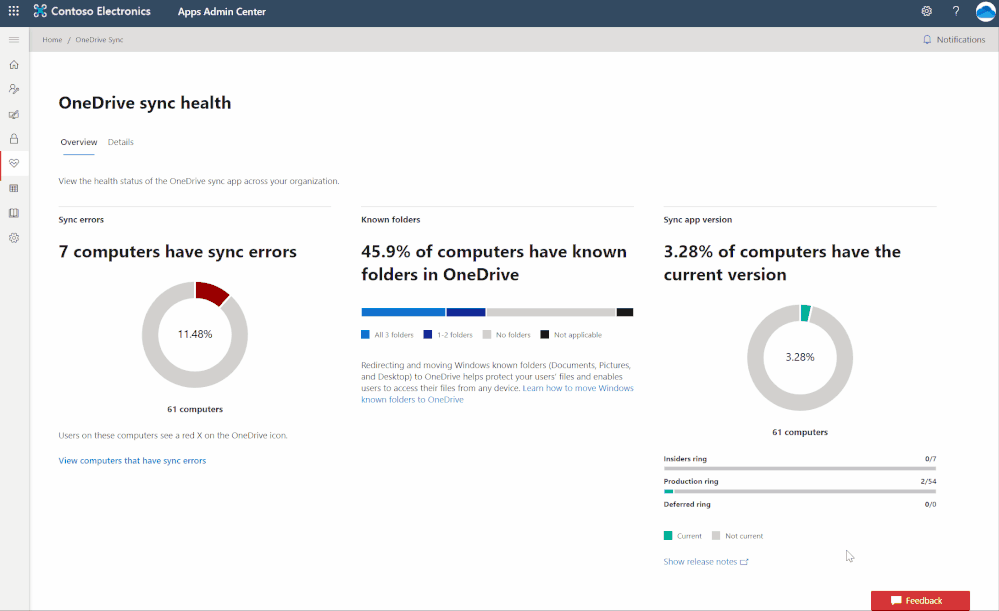Click the Insiders ring progress bar
Screen dimensions: 999x611
(800, 468)
